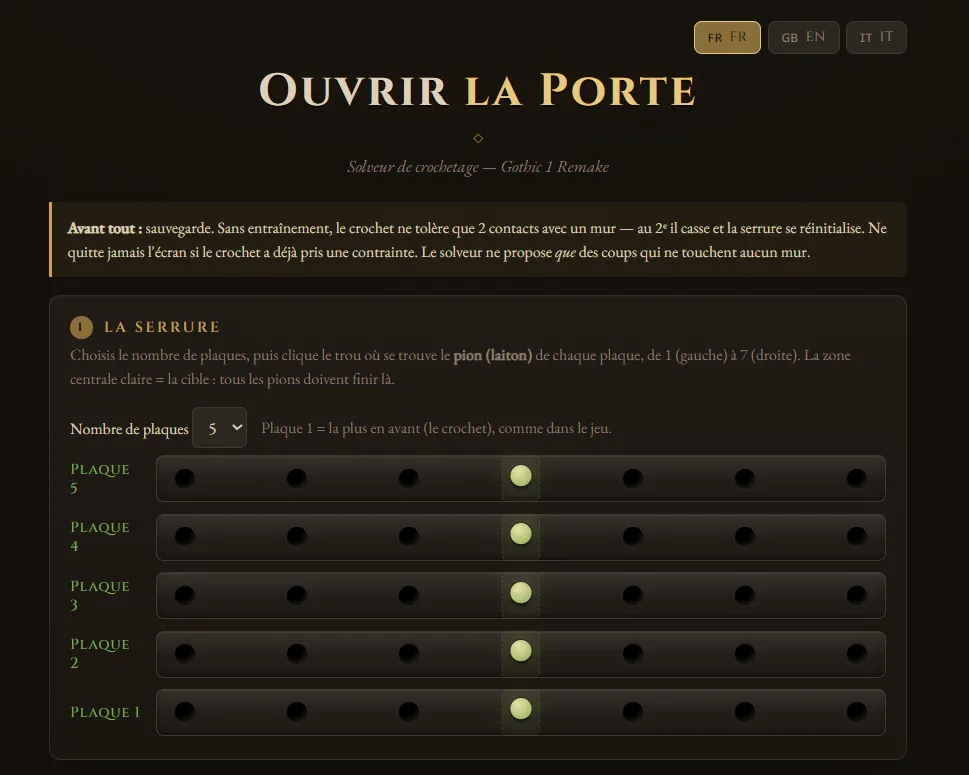Select hole 1 on Plaque 3
The height and width of the screenshot is (775, 969).
pyautogui.click(x=185, y=595)
